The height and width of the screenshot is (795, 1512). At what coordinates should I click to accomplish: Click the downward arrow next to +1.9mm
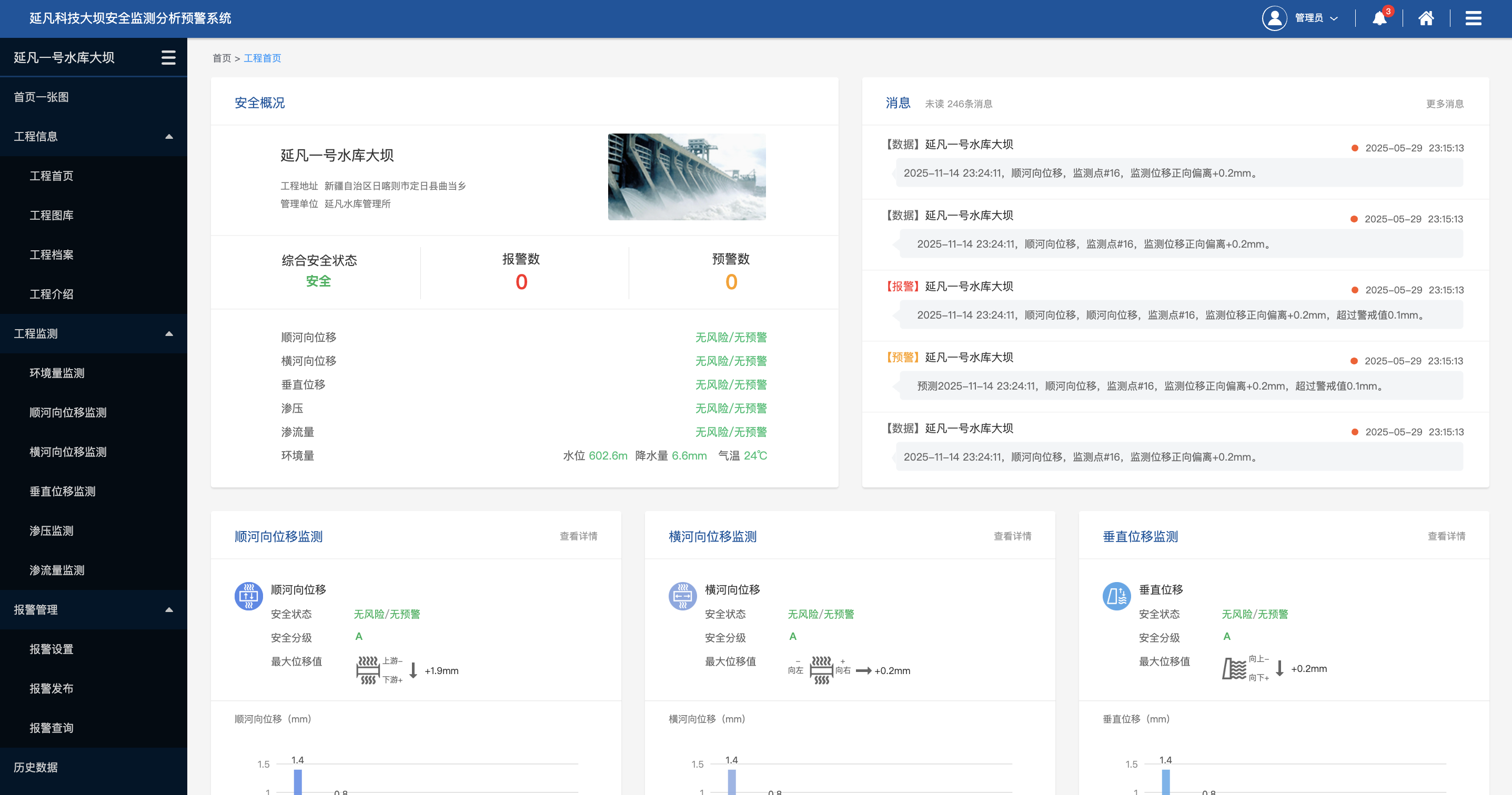[413, 670]
